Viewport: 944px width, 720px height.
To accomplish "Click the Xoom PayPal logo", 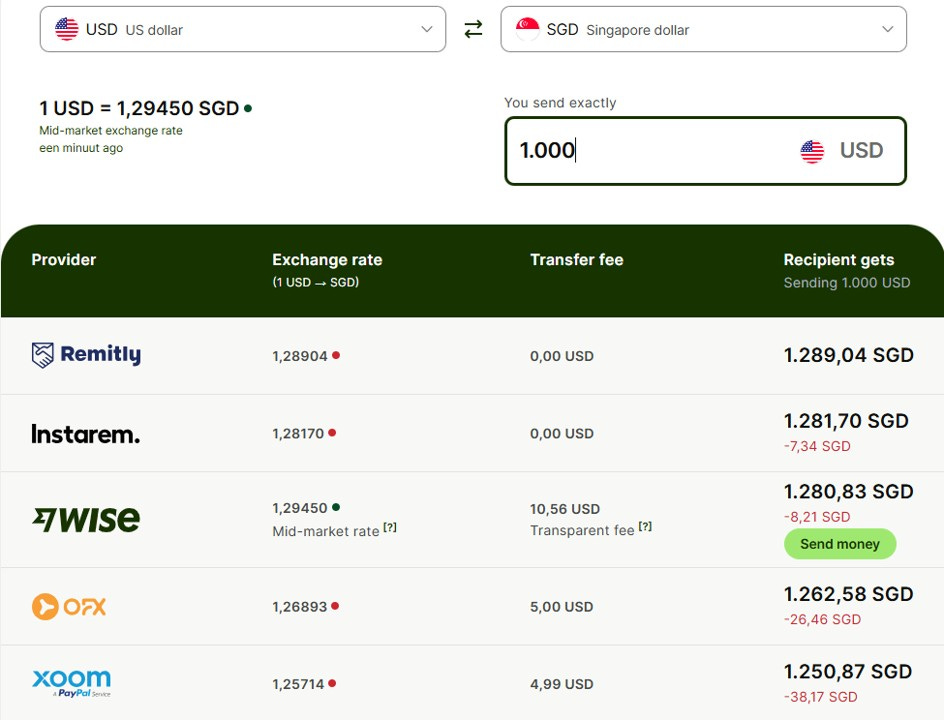I will (x=72, y=683).
